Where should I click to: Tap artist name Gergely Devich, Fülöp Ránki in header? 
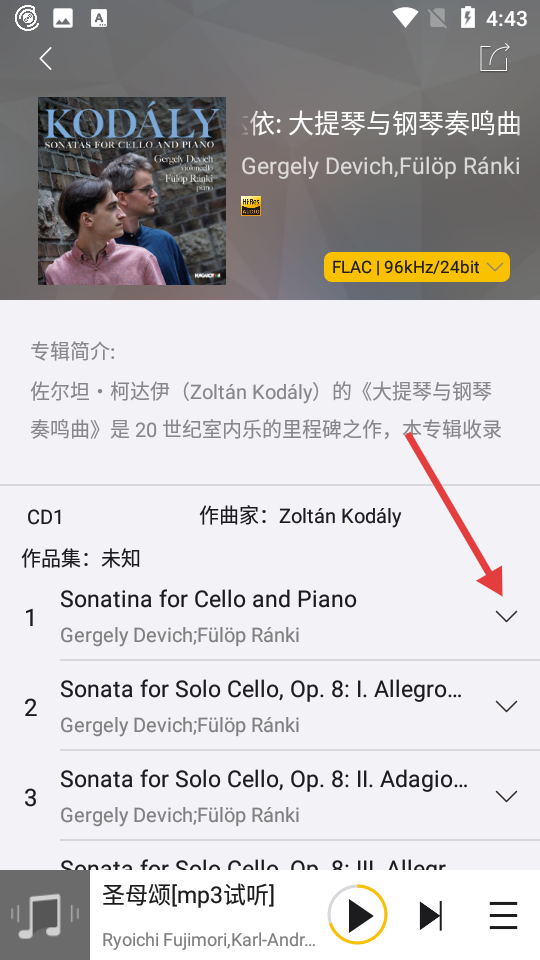pyautogui.click(x=380, y=167)
